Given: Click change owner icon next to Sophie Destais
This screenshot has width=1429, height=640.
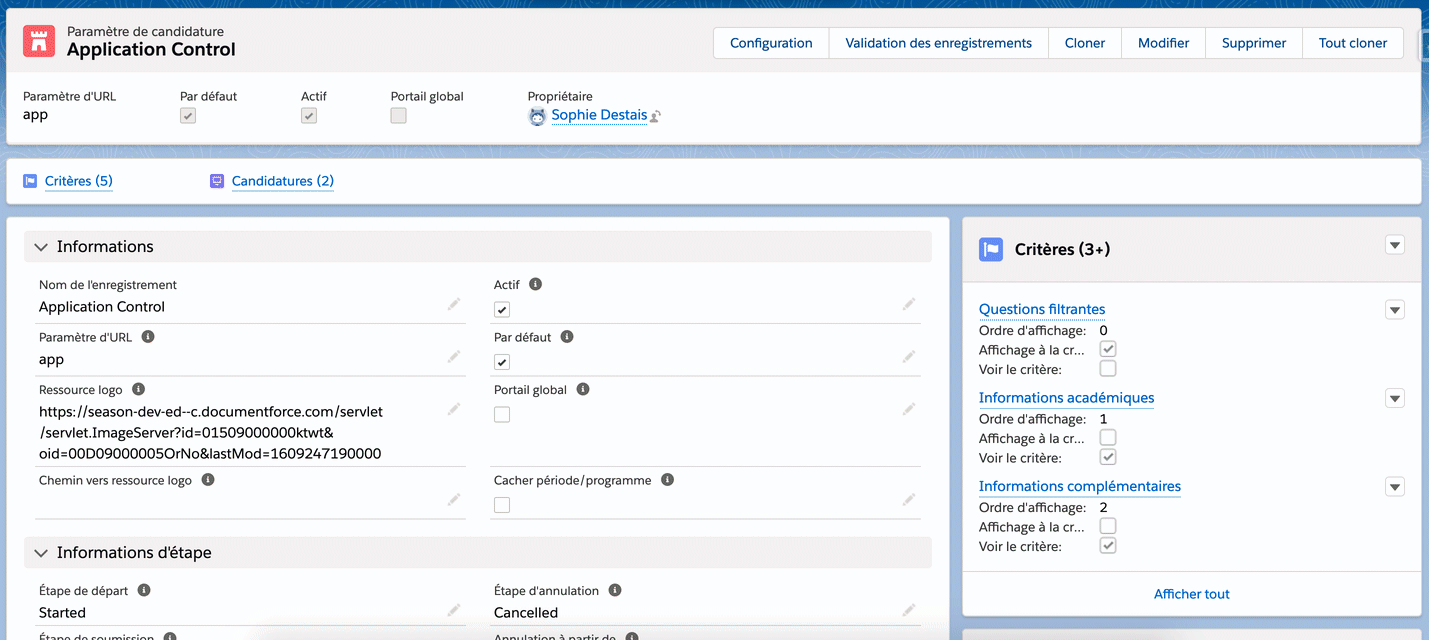Looking at the screenshot, I should pos(656,116).
